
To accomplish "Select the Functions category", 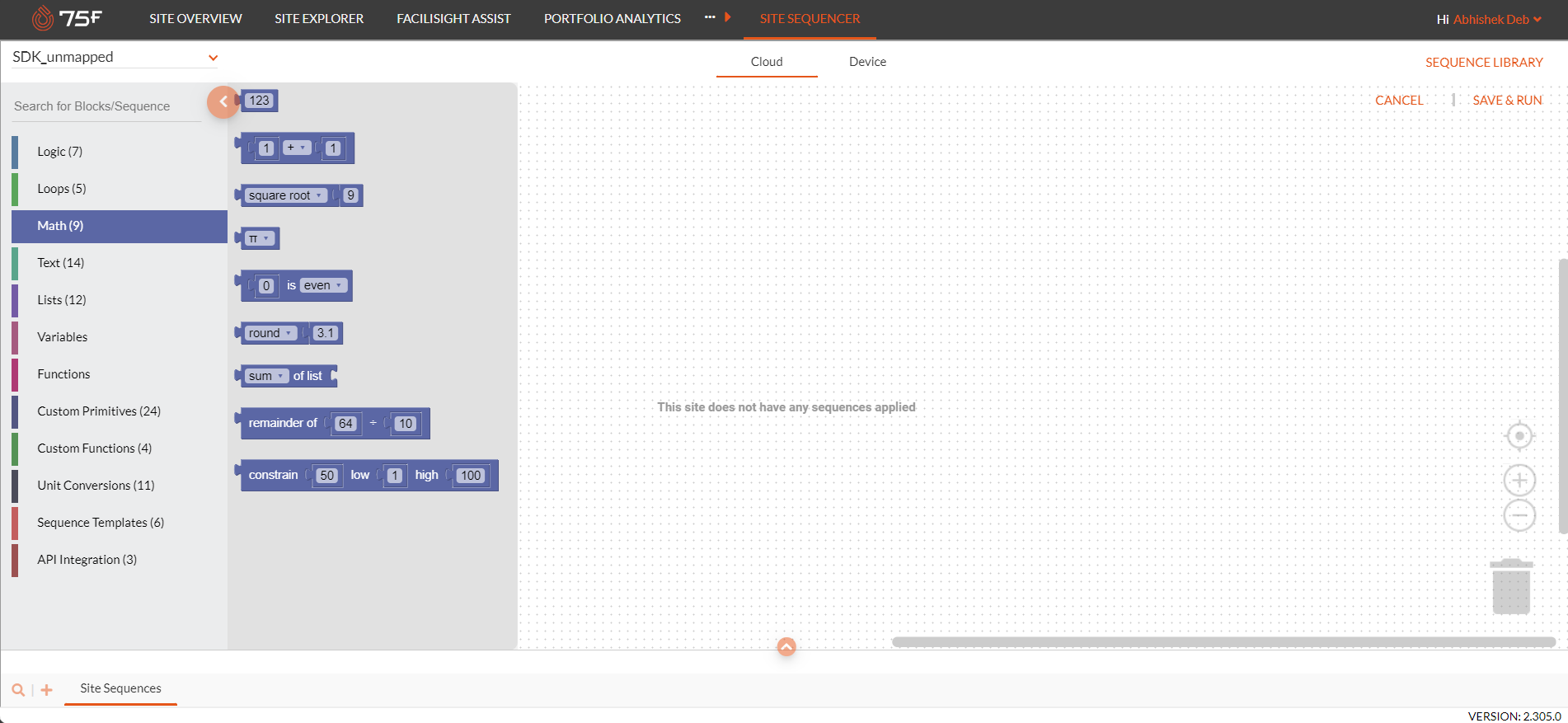I will click(120, 374).
